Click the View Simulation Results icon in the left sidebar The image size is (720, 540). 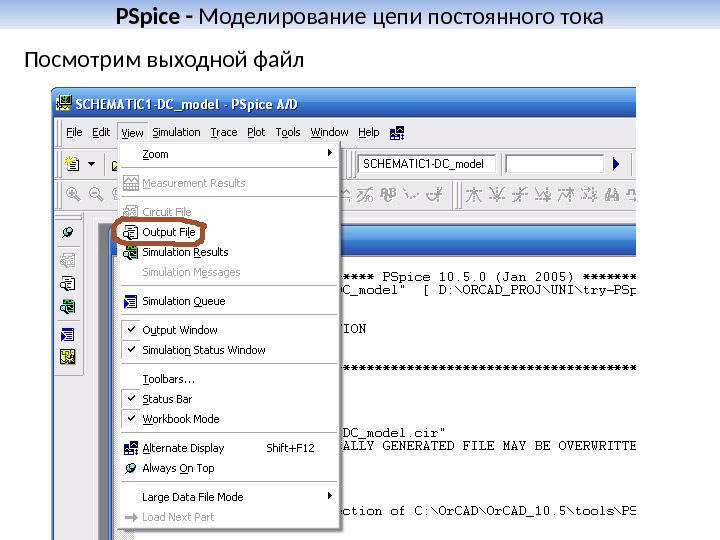tap(68, 306)
